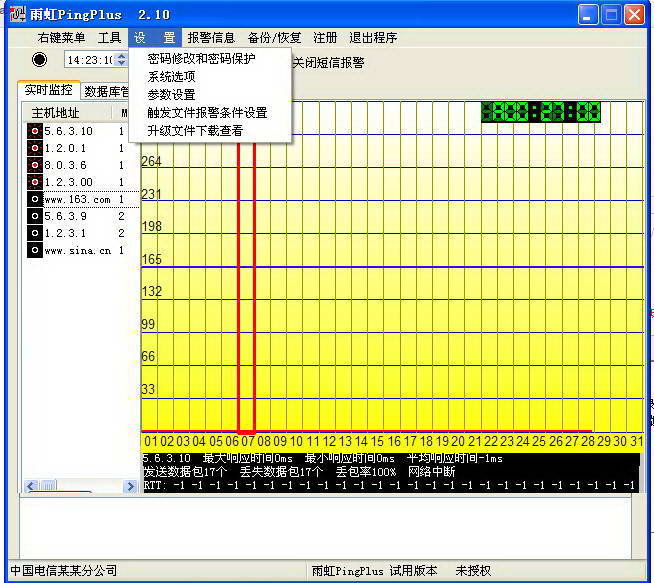Select host row 8.0.3.6
Screen dimensions: 654x583
pos(81,165)
